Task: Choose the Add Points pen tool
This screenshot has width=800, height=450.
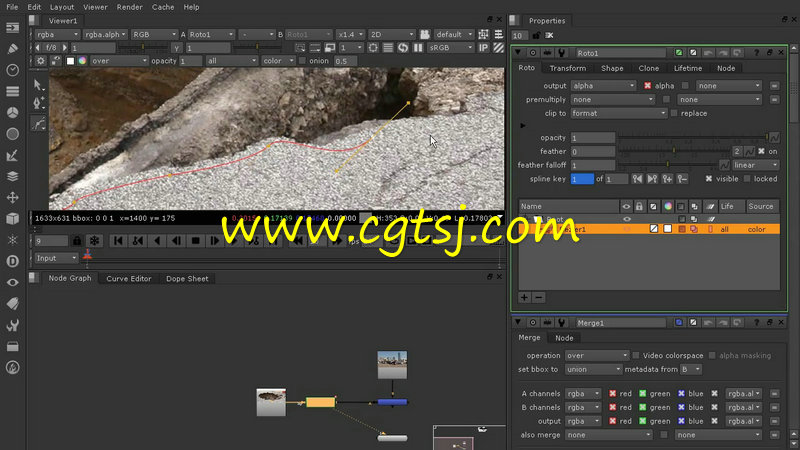Action: click(x=38, y=104)
